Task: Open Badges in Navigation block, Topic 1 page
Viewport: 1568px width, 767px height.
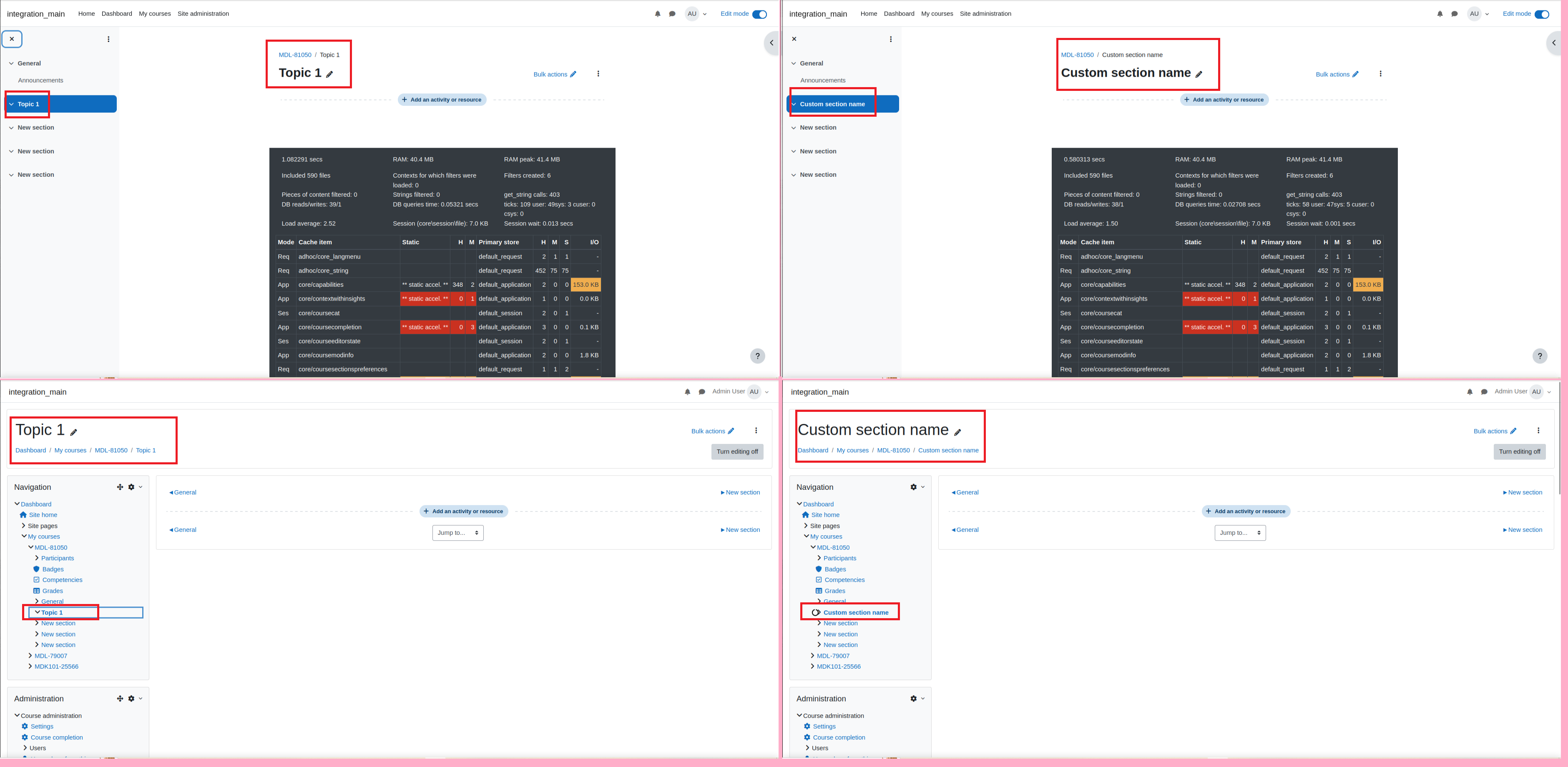Action: pos(53,569)
